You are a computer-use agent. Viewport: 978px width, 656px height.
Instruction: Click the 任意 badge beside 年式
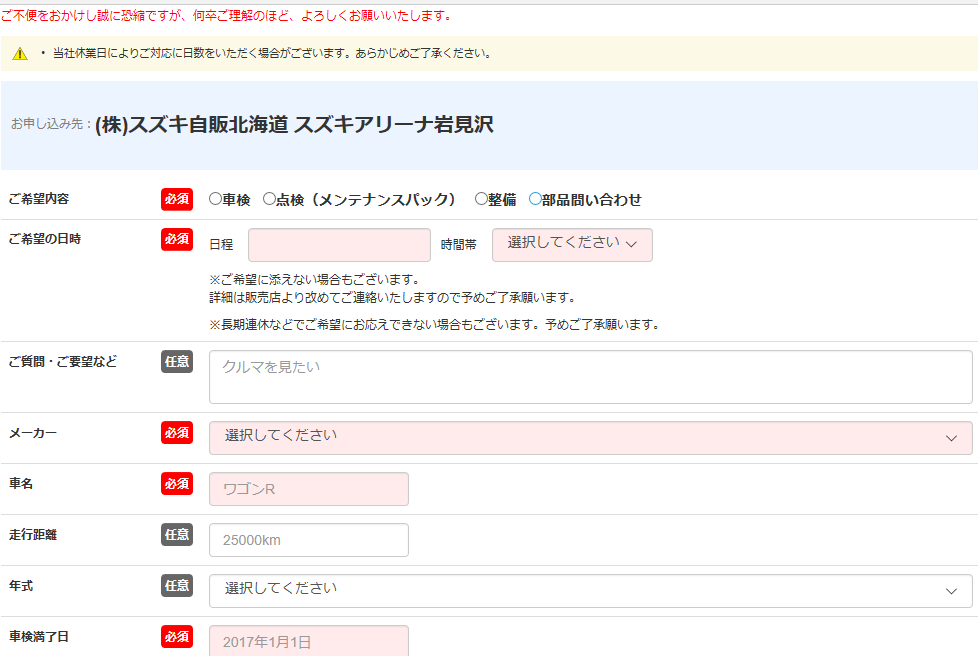(177, 586)
